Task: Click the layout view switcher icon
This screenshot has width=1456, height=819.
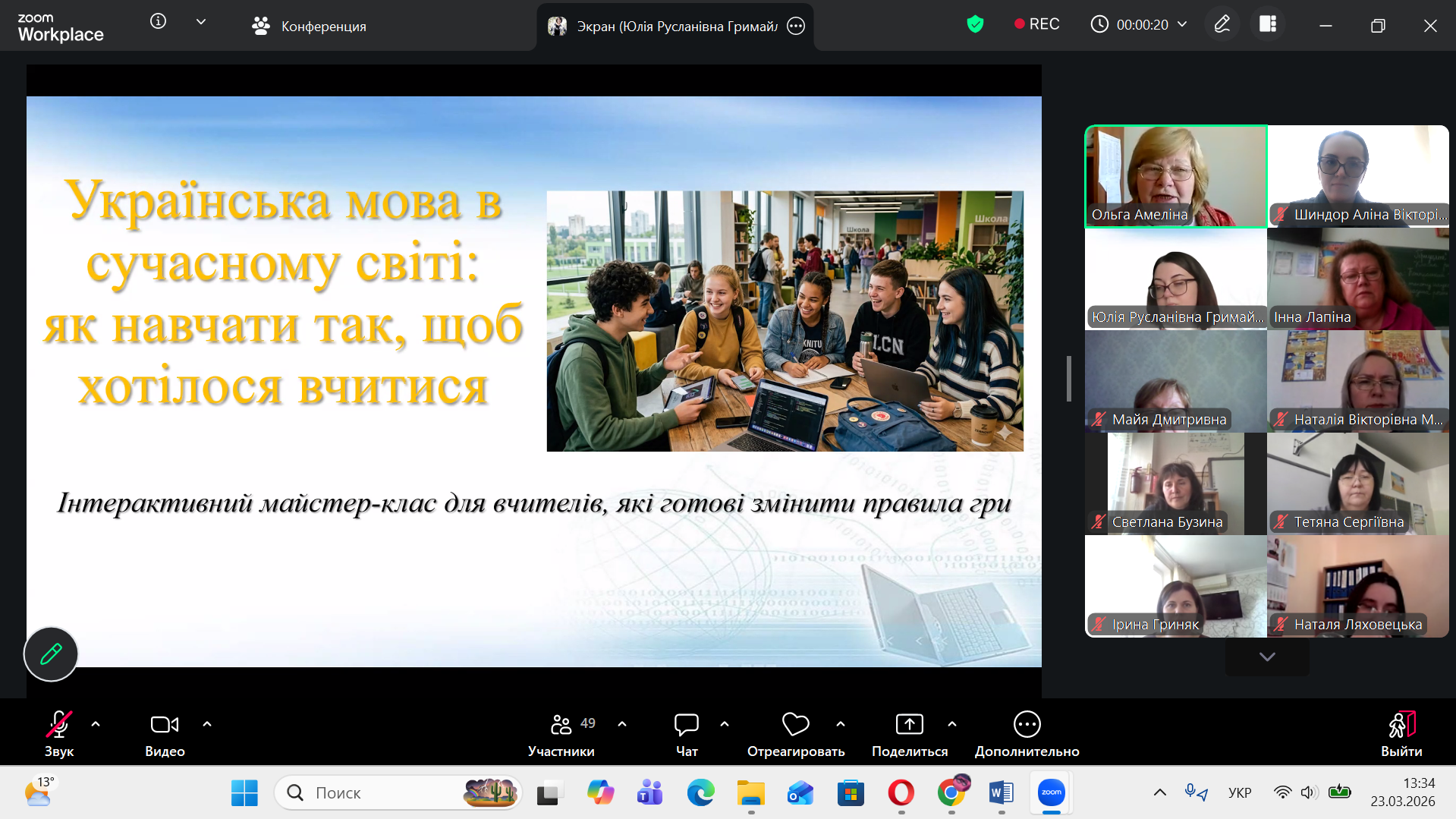Action: click(x=1268, y=24)
